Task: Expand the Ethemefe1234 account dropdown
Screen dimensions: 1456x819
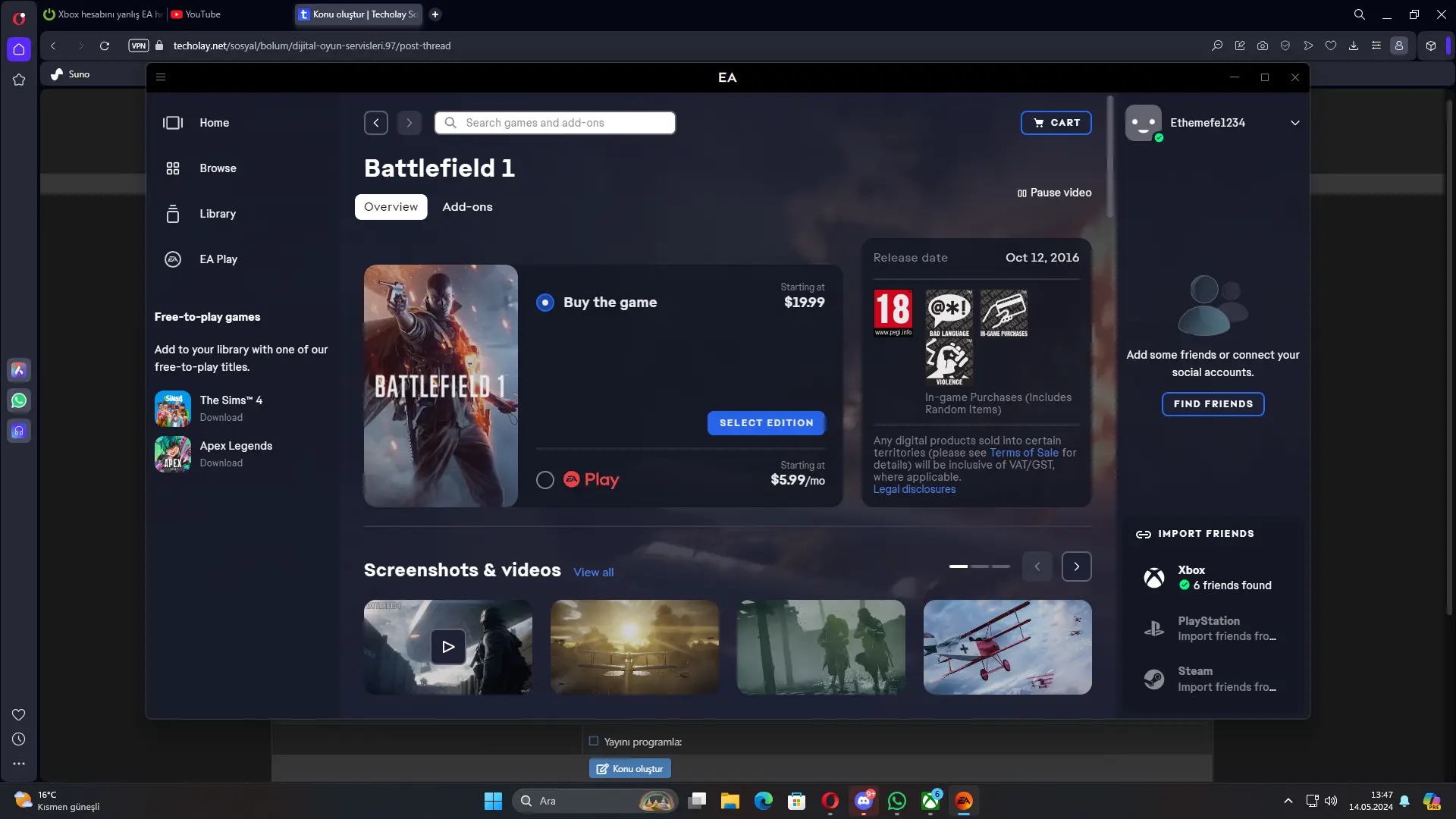Action: tap(1295, 123)
